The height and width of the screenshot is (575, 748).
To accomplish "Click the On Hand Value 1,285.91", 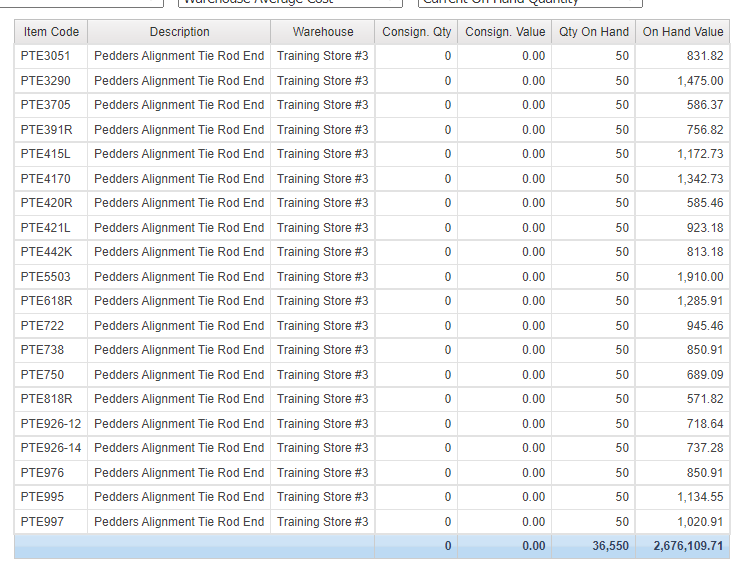I will 700,301.
